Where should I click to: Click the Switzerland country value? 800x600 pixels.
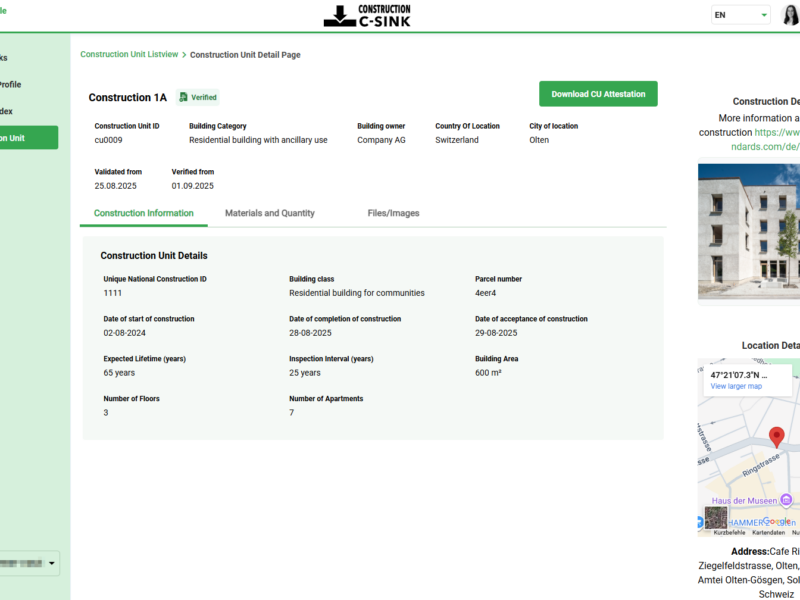(x=457, y=140)
